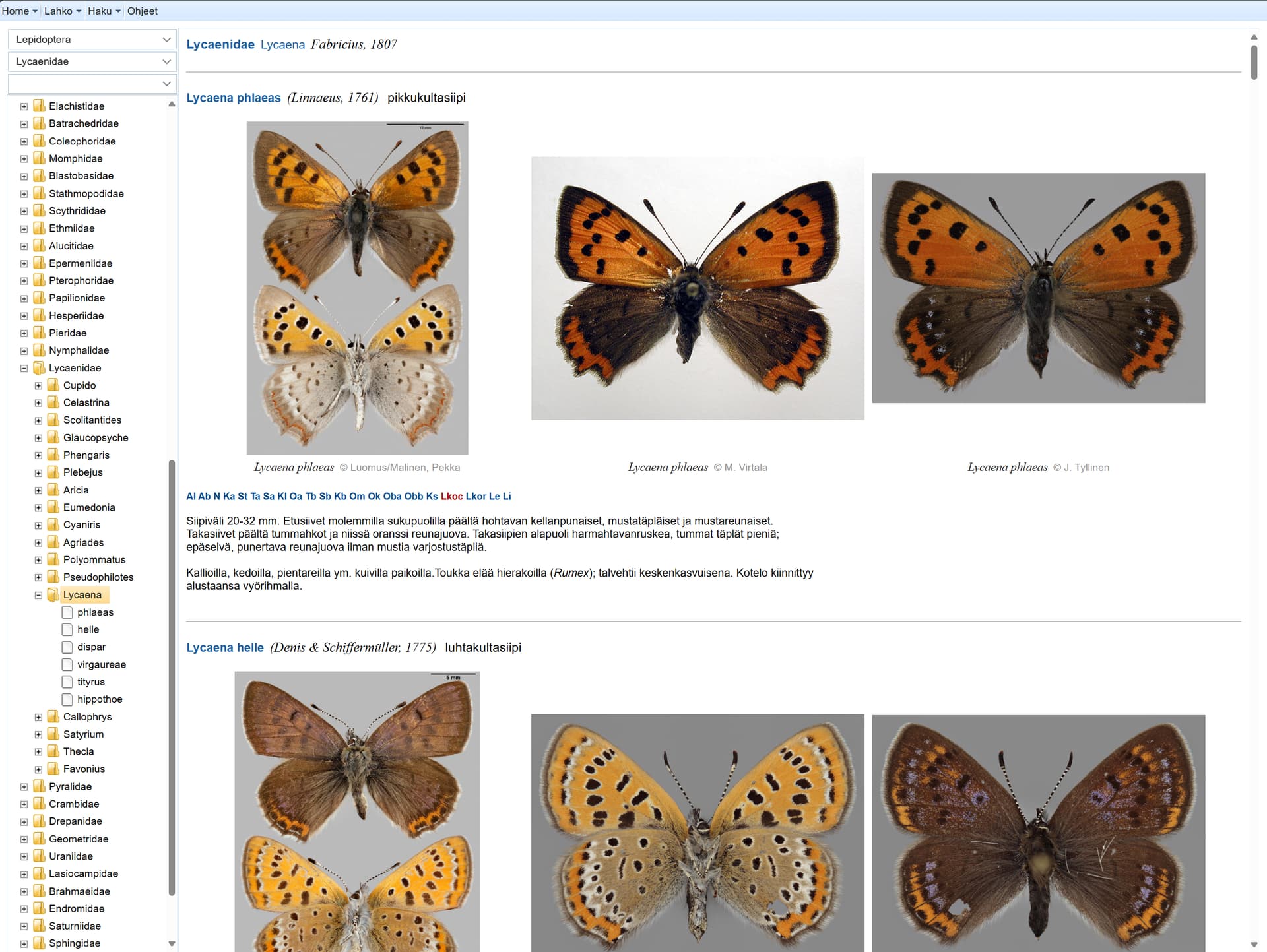The image size is (1267, 952).
Task: Expand the Pieridae tree node
Action: pyautogui.click(x=24, y=333)
